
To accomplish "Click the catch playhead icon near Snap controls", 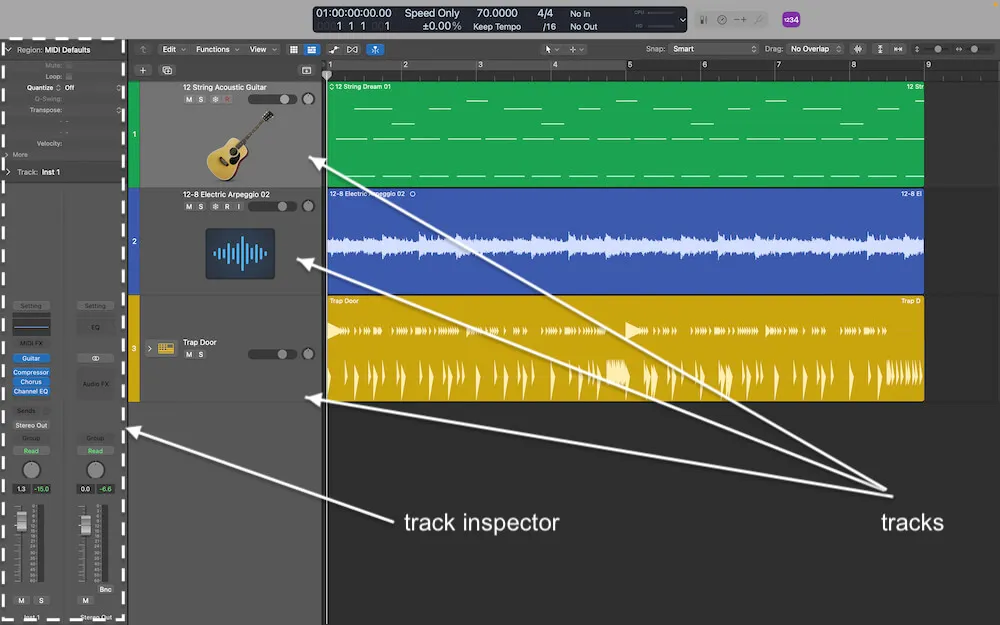I will pos(858,48).
